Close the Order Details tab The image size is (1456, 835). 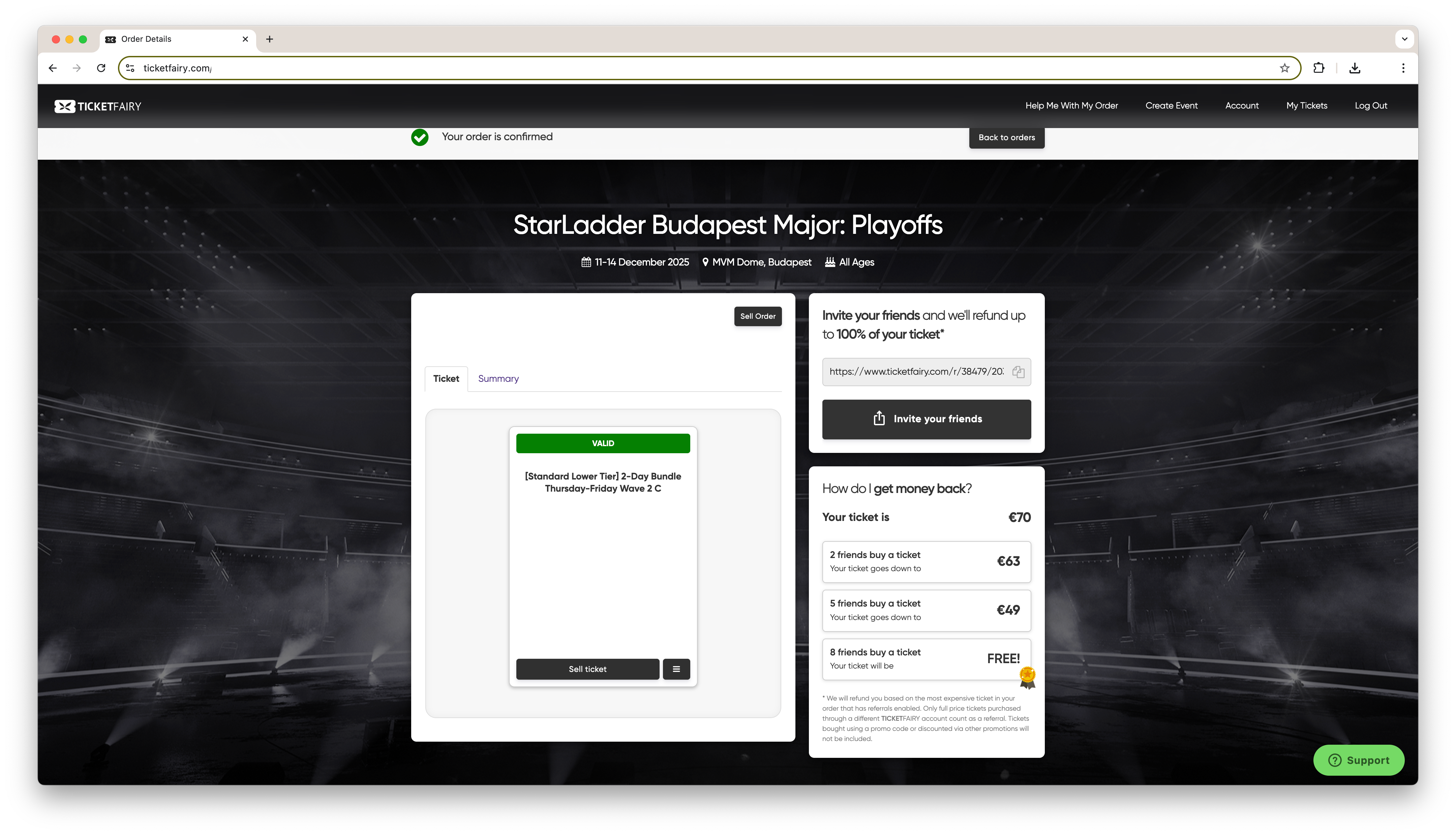pyautogui.click(x=245, y=39)
